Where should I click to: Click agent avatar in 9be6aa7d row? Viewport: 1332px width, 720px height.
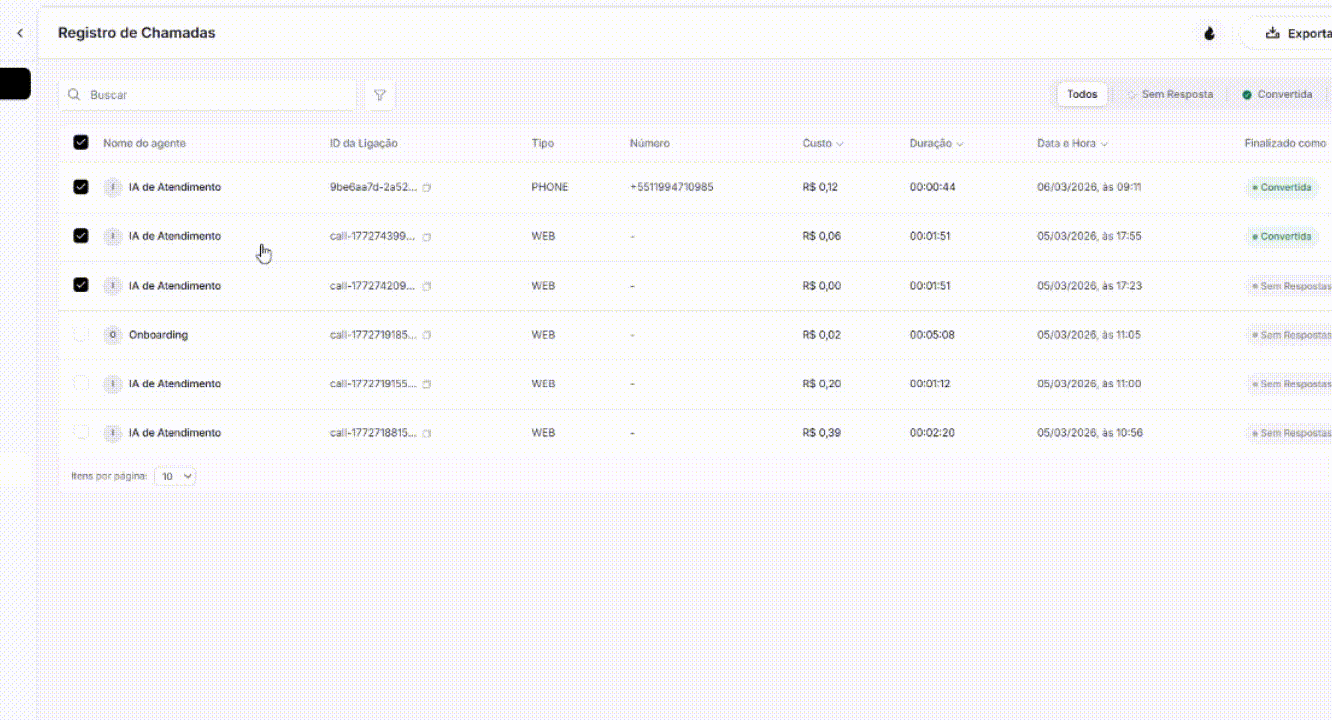113,187
